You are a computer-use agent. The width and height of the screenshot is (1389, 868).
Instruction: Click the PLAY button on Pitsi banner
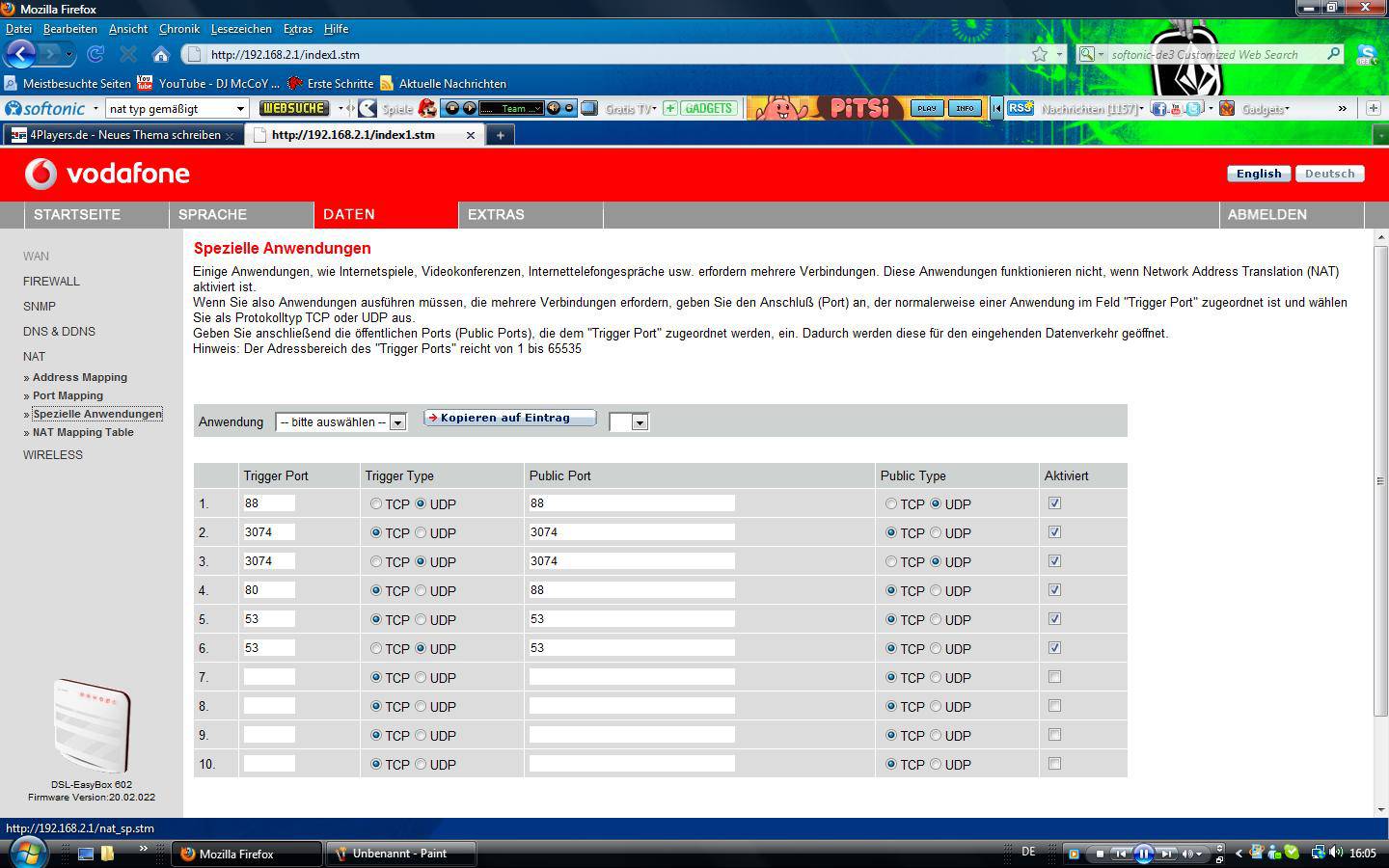point(927,108)
